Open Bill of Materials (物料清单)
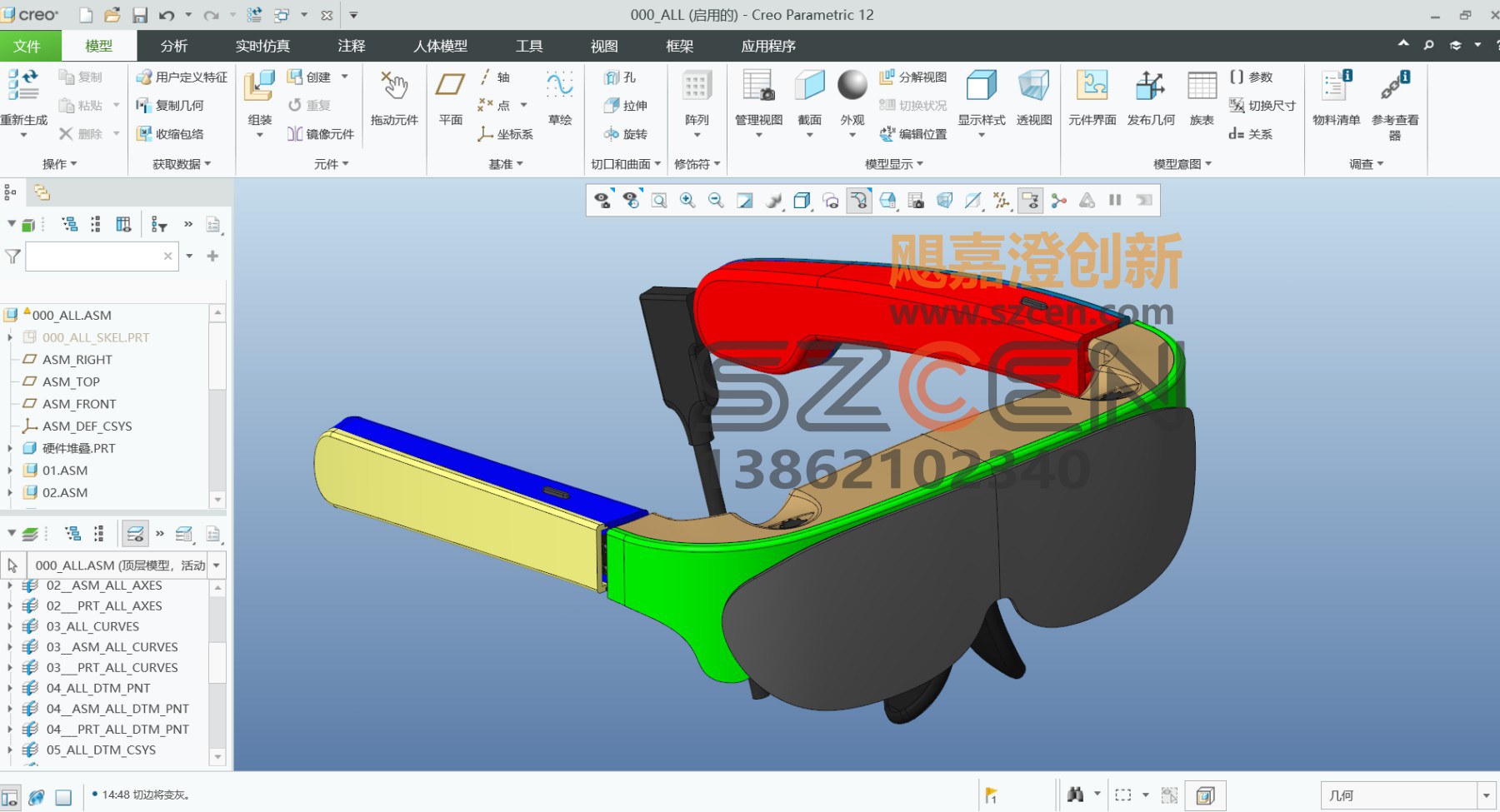The height and width of the screenshot is (812, 1500). (1336, 98)
